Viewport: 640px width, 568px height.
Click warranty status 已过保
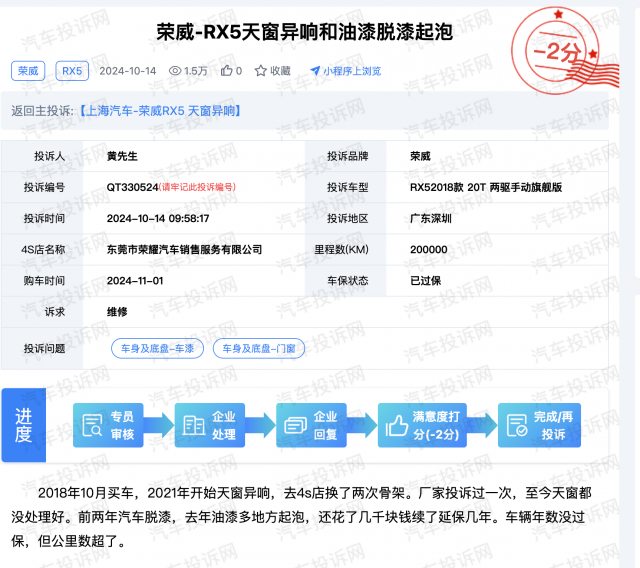[x=425, y=281]
